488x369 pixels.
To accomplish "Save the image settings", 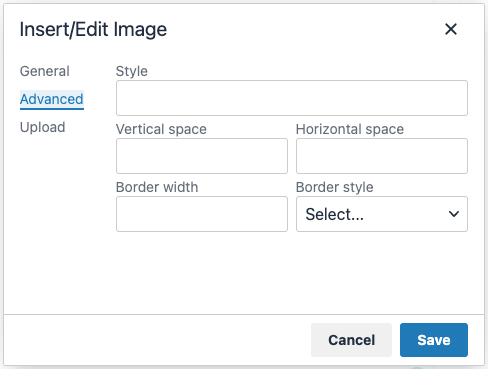I will pyautogui.click(x=434, y=340).
